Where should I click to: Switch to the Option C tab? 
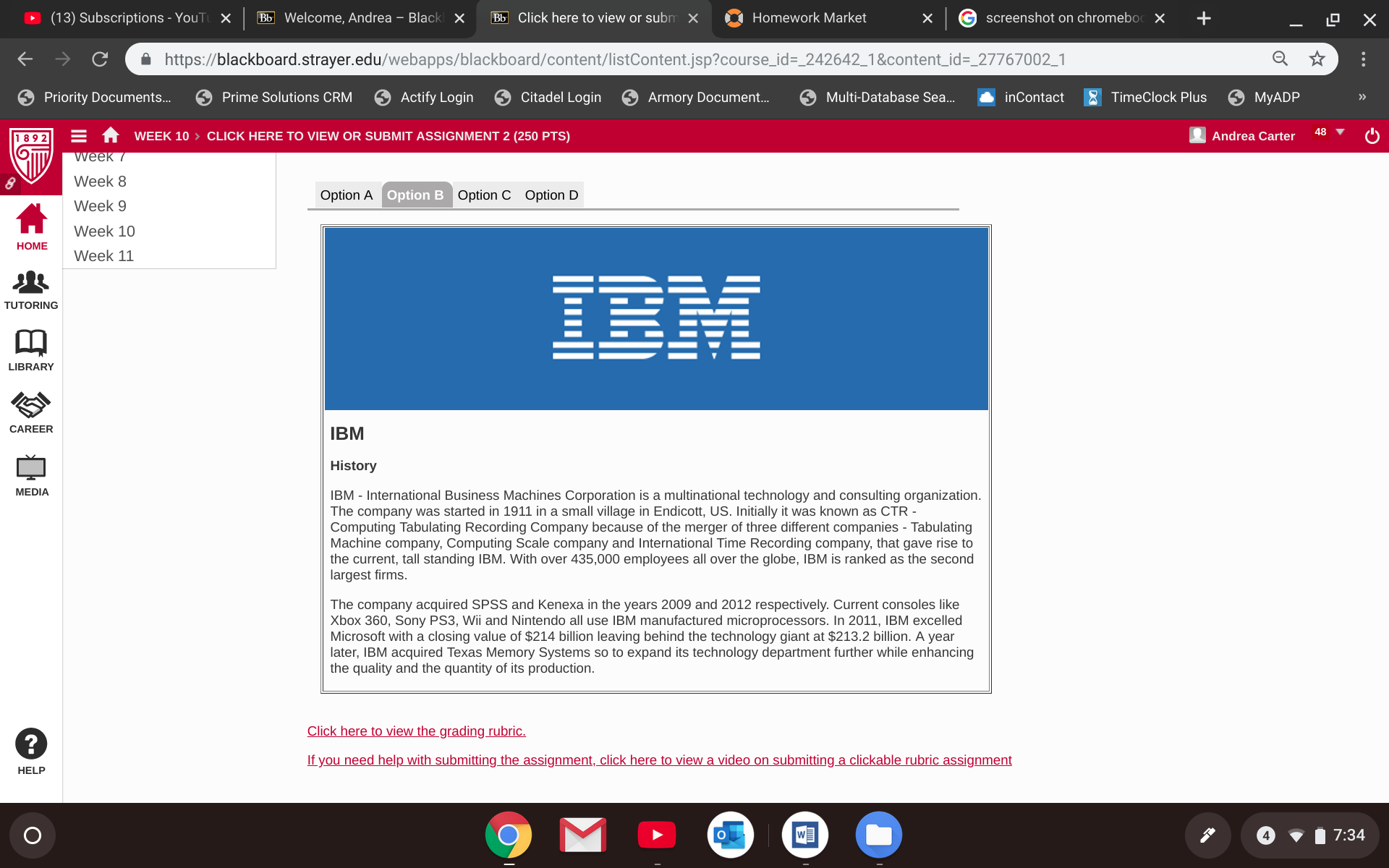[485, 195]
